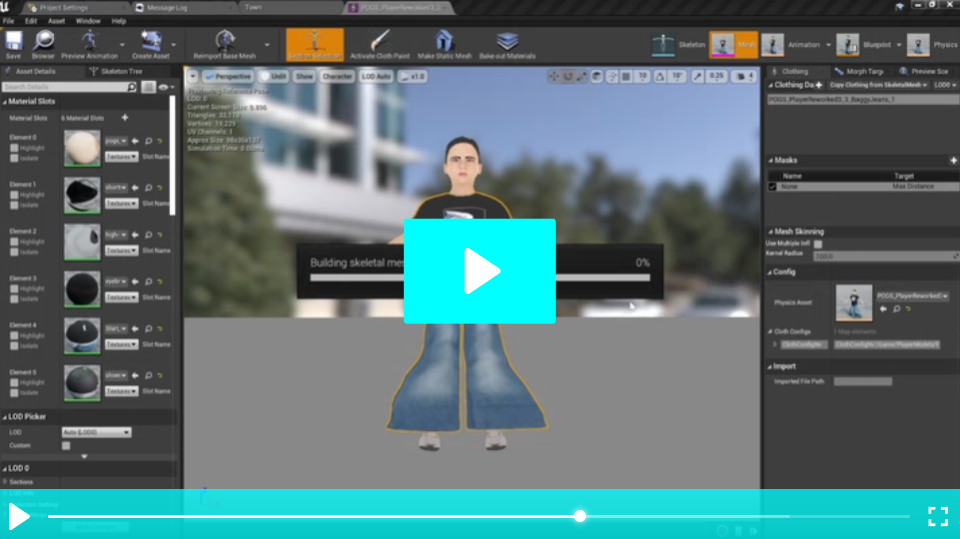Image resolution: width=960 pixels, height=539 pixels.
Task: Click Bake out Materials icon
Action: pos(507,44)
